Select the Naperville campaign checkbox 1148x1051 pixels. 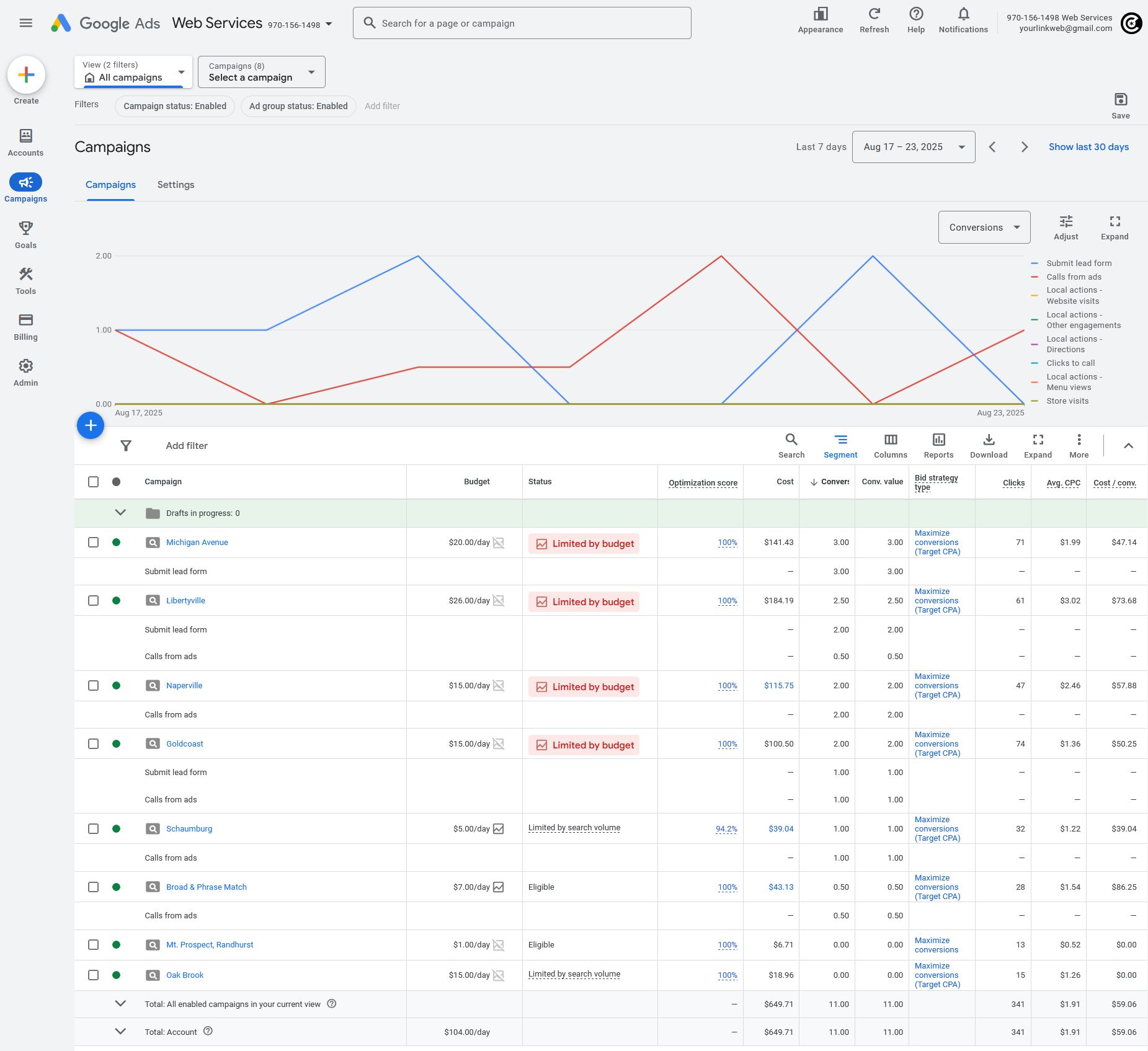coord(93,686)
